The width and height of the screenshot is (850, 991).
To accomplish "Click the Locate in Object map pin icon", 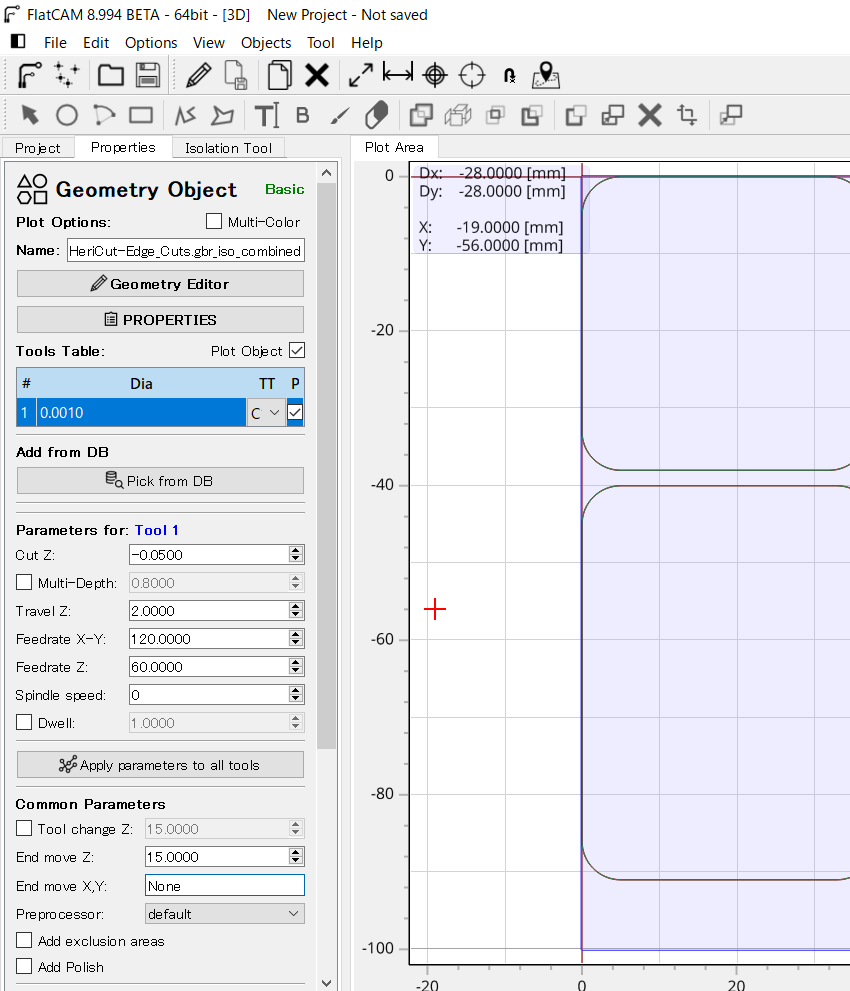I will pyautogui.click(x=546, y=75).
